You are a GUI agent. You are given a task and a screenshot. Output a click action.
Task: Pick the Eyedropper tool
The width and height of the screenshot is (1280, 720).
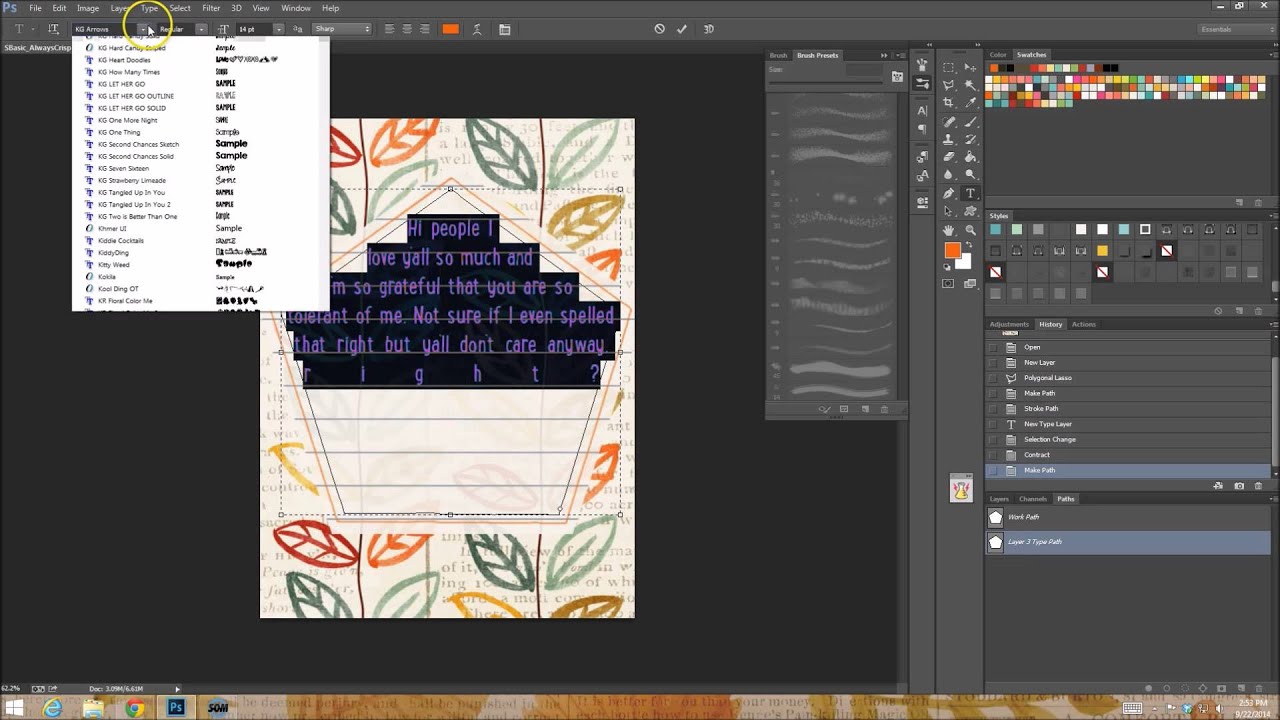pos(970,103)
